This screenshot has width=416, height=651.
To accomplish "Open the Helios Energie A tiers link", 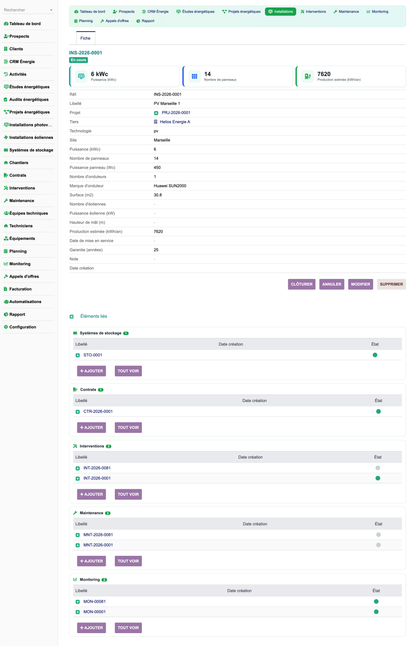I will coord(175,122).
